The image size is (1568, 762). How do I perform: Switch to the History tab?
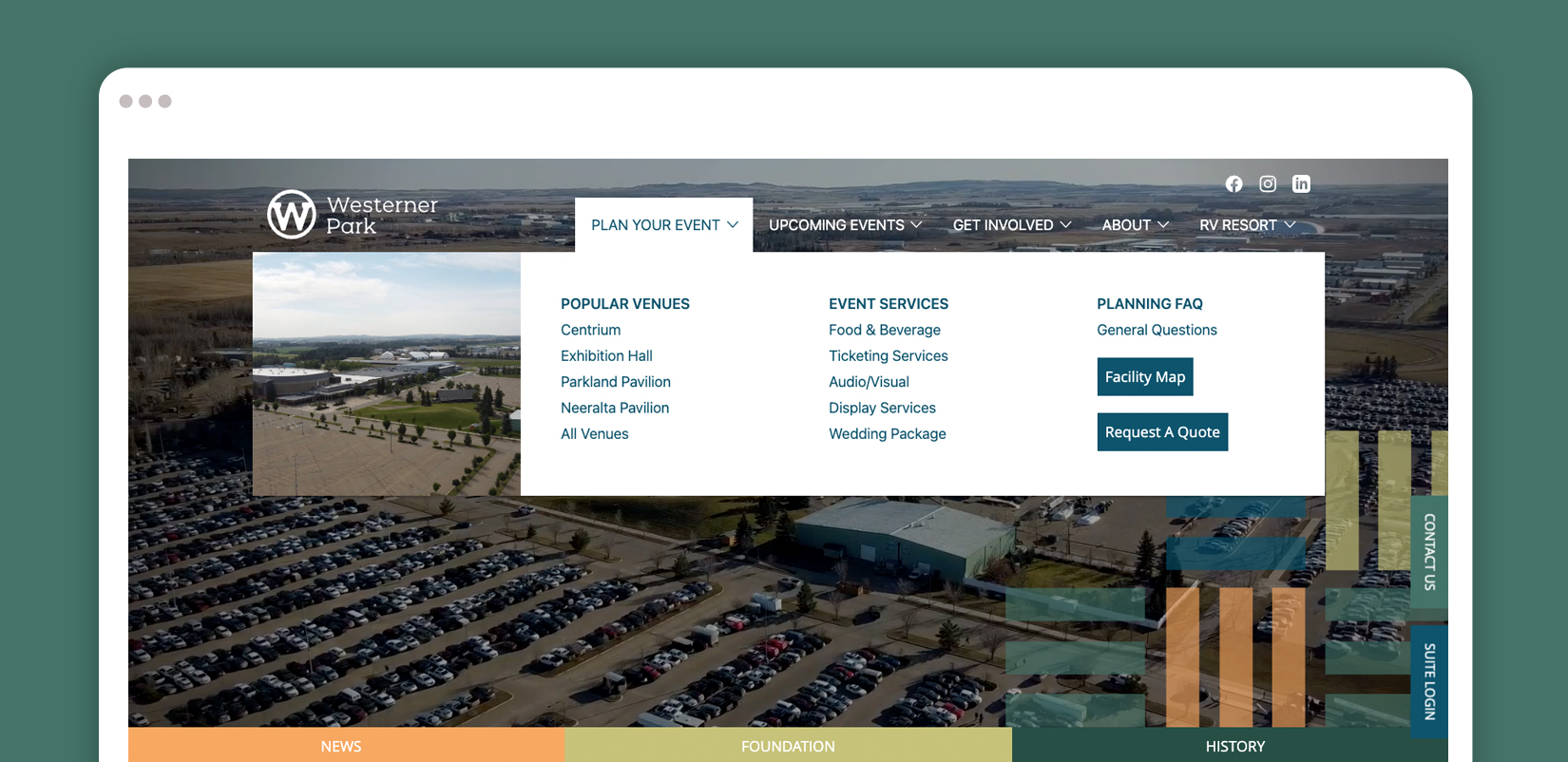(1230, 746)
